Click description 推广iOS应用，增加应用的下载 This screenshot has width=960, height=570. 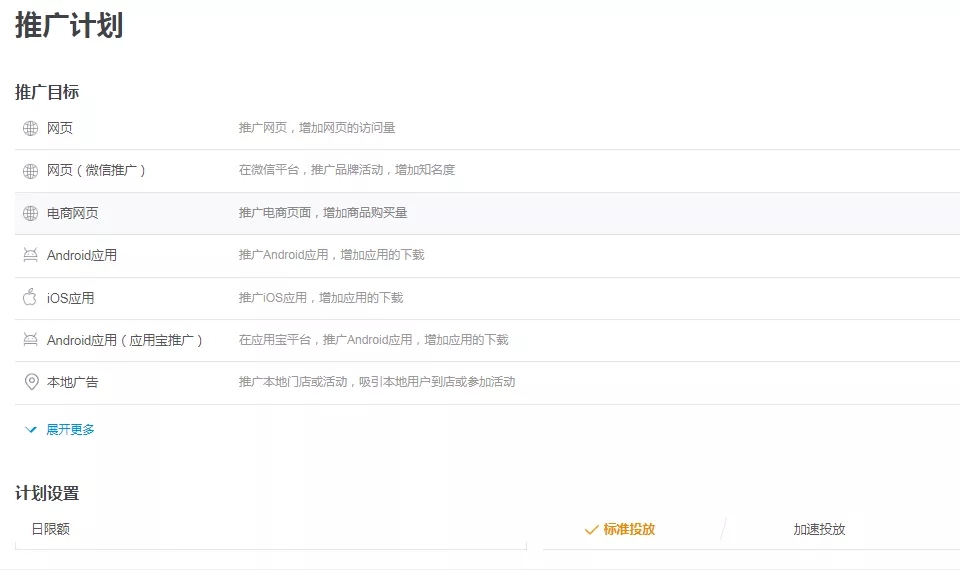tap(321, 298)
